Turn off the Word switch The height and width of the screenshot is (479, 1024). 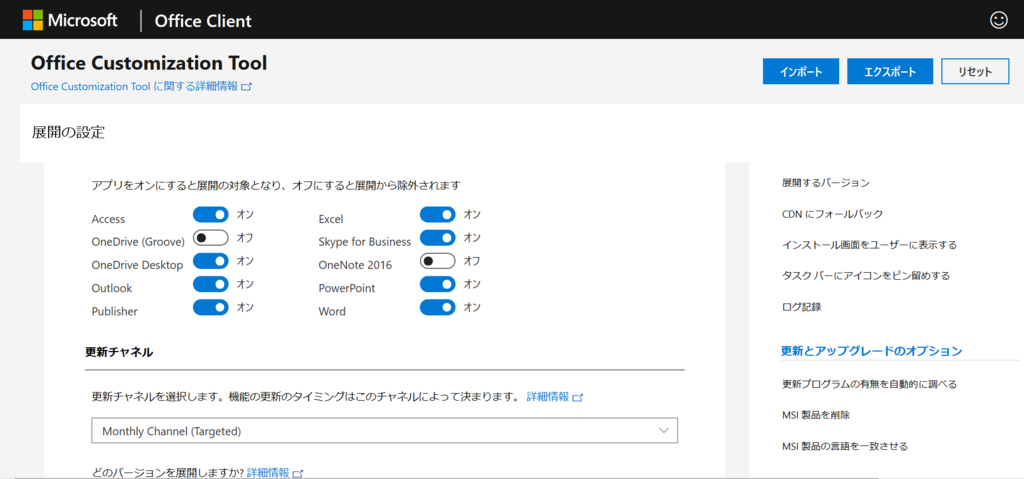pyautogui.click(x=438, y=307)
